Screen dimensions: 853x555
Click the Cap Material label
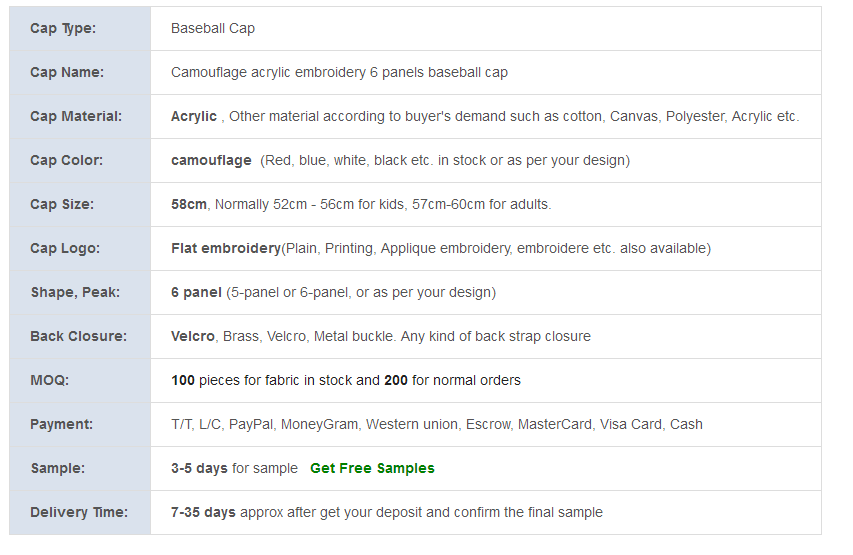click(x=76, y=116)
